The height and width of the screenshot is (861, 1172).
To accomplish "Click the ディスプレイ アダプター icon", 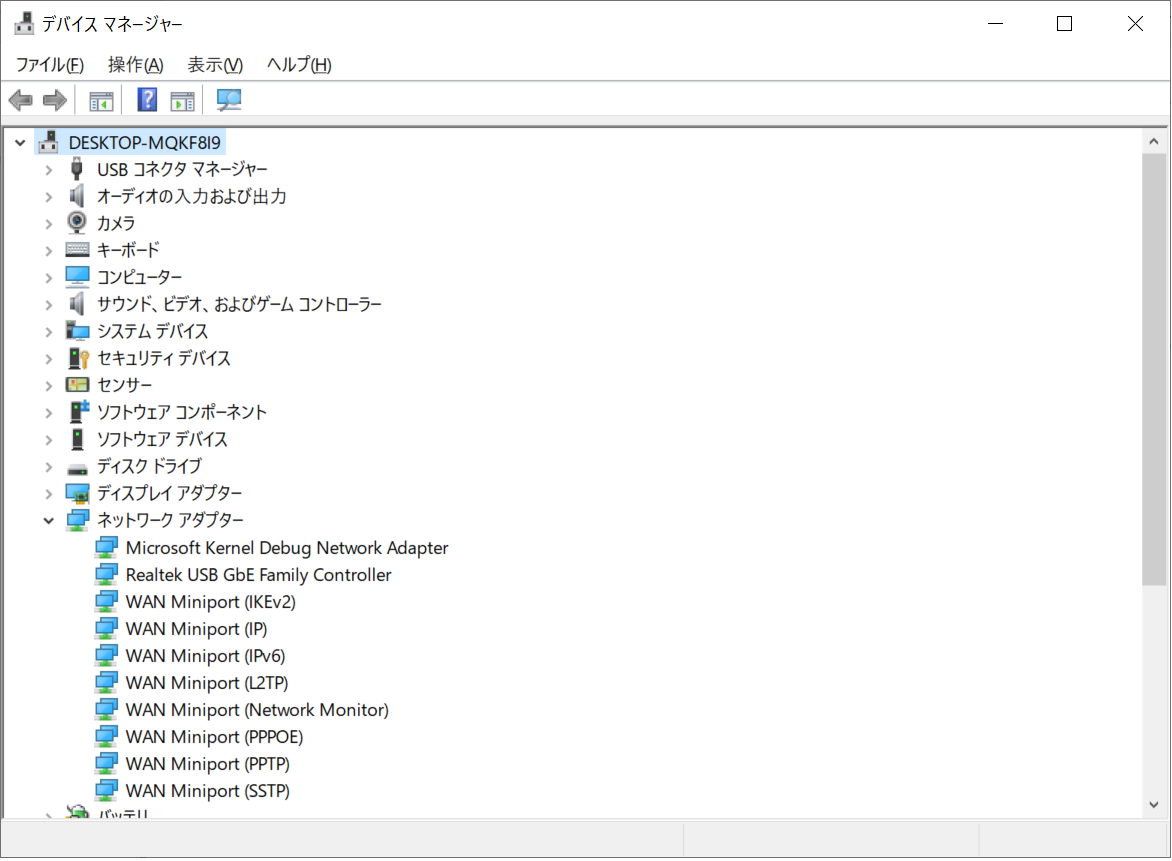I will (x=77, y=493).
